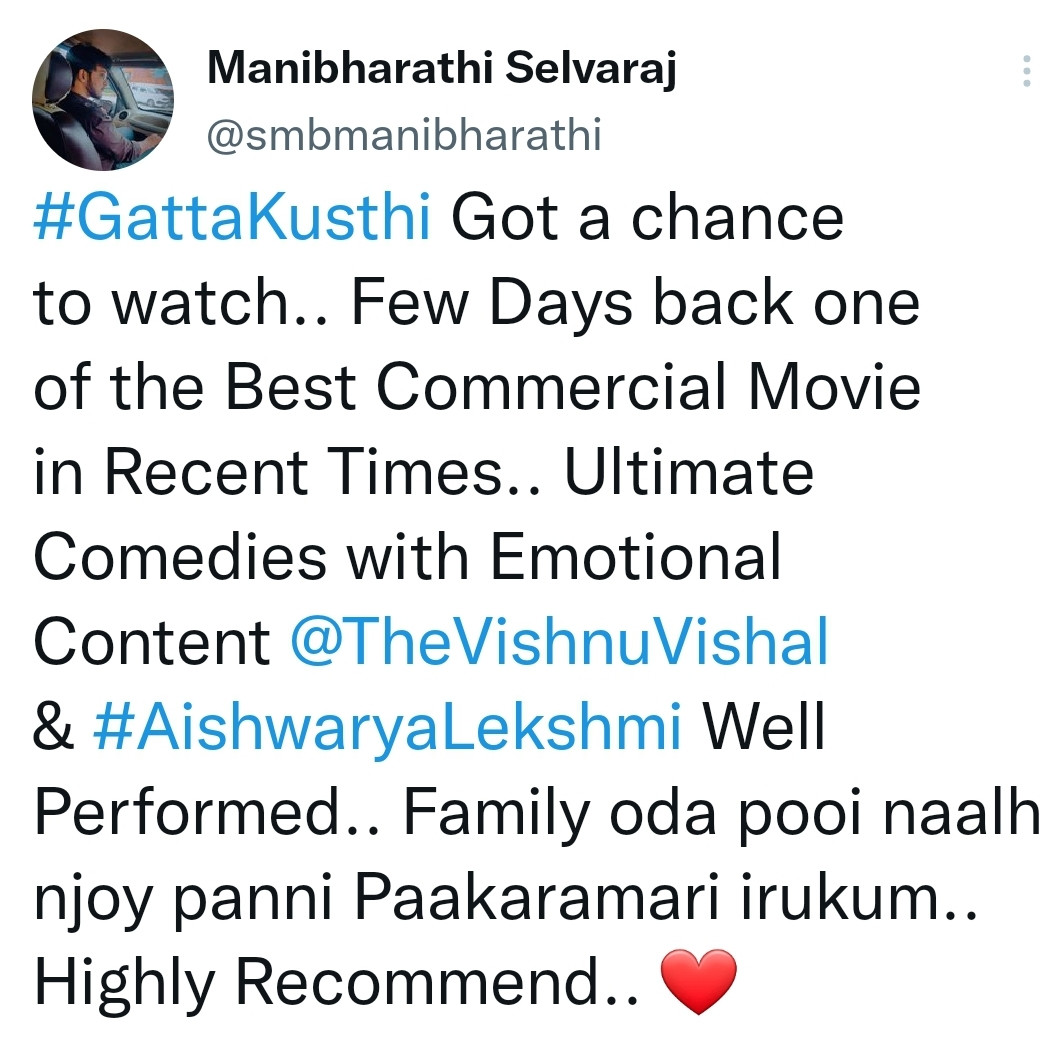Click the text "Comedies with Emotional"
This screenshot has width=1063, height=1062.
click(407, 557)
